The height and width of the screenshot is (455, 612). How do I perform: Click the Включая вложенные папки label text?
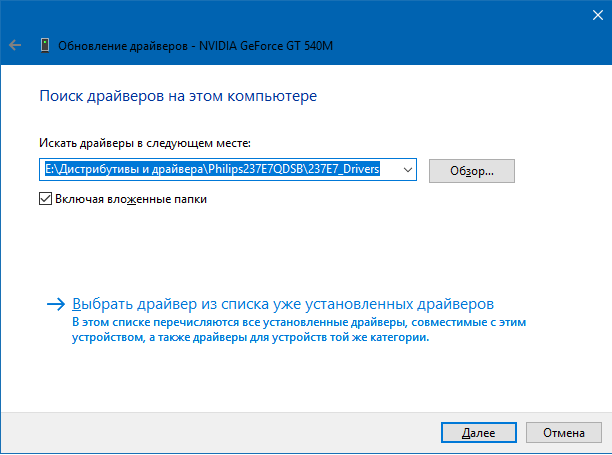131,199
